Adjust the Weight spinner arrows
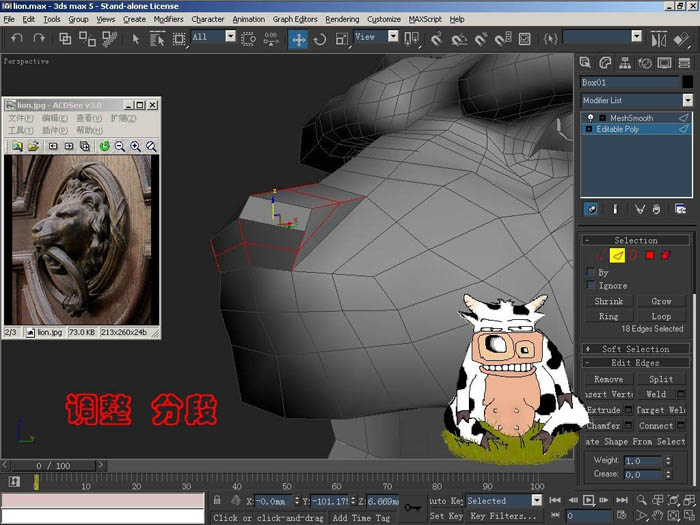The width and height of the screenshot is (700, 525). (x=668, y=460)
